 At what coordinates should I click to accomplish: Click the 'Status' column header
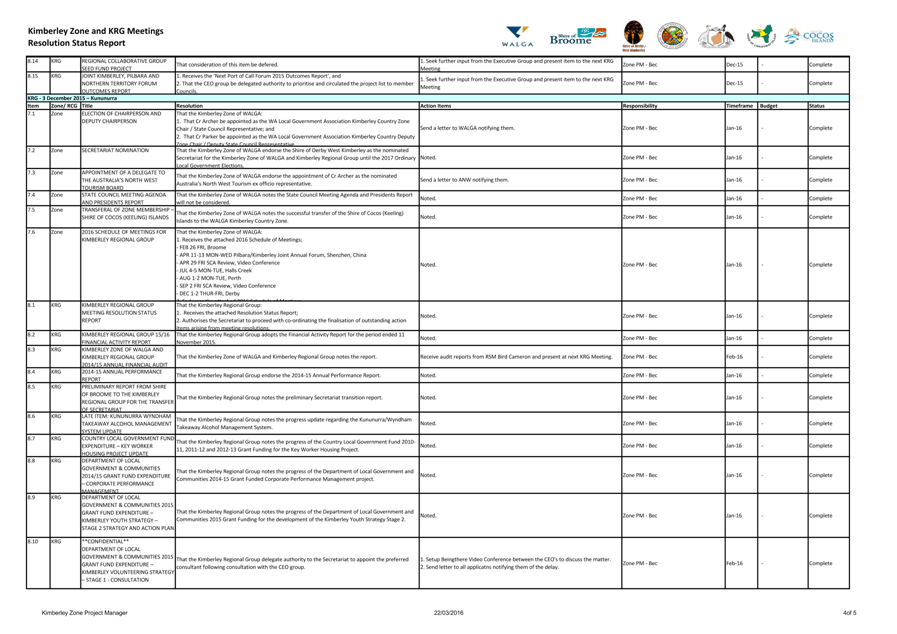pyautogui.click(x=816, y=106)
